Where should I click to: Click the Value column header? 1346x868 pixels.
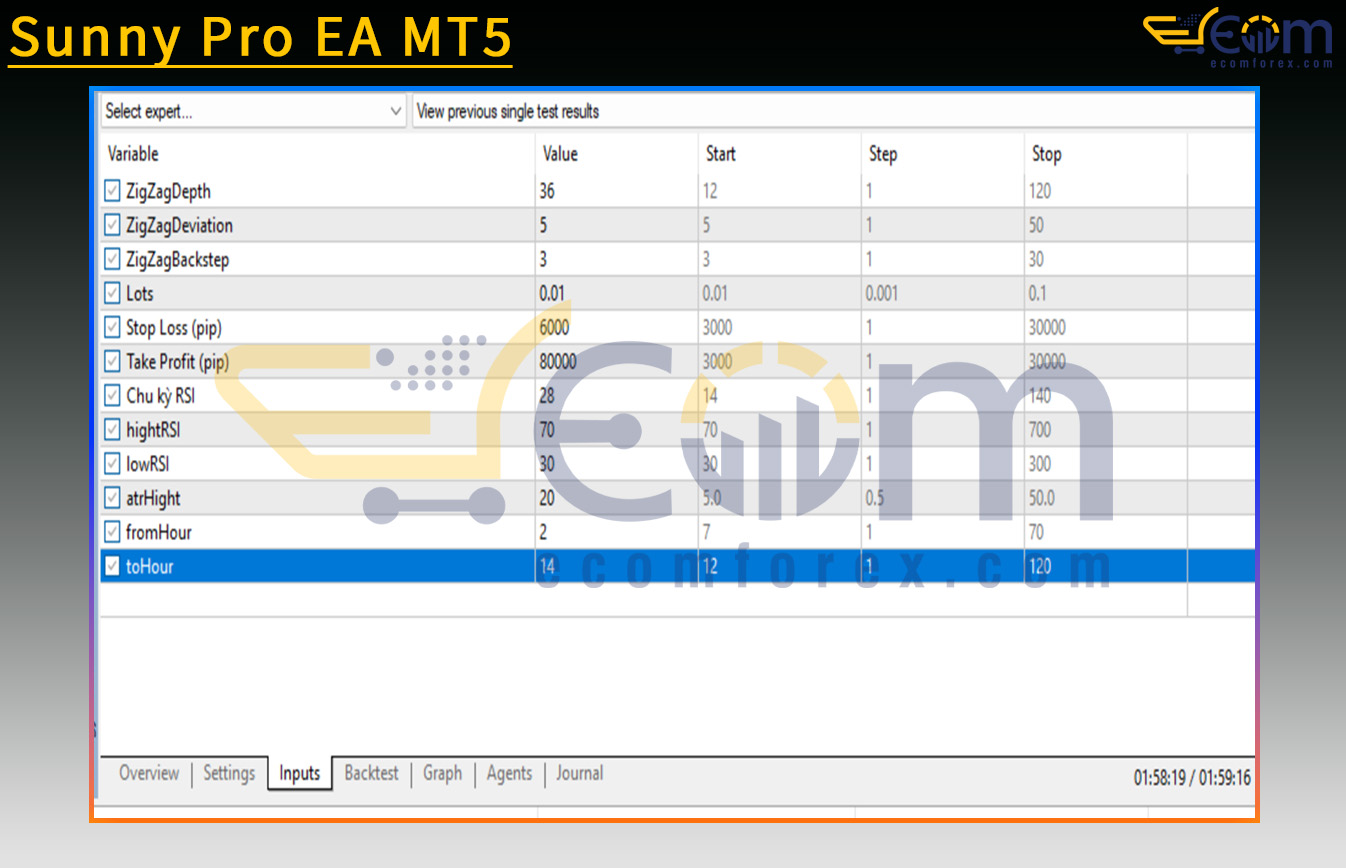(560, 154)
